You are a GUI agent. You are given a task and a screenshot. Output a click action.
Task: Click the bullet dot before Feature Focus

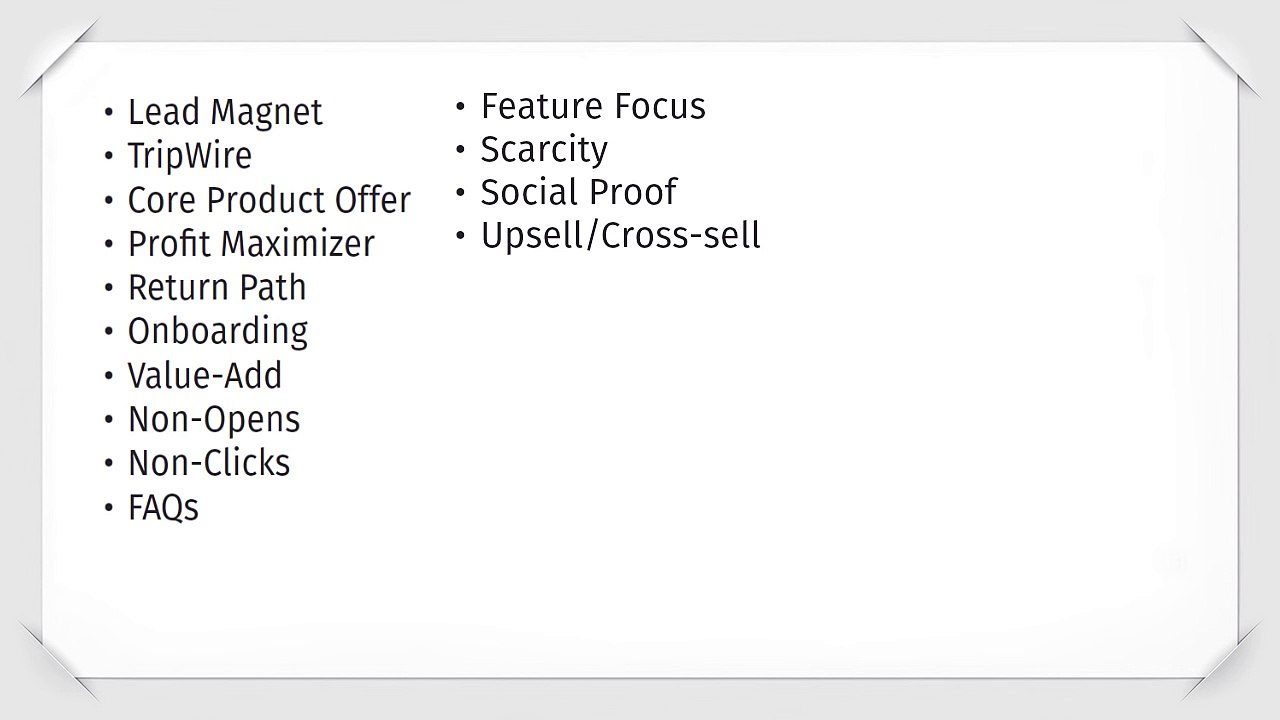coord(461,106)
